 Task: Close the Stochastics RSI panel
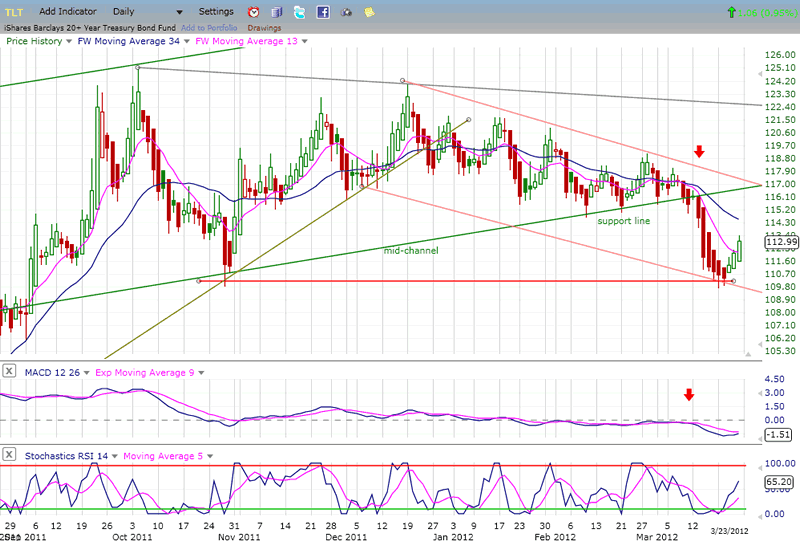(8, 456)
